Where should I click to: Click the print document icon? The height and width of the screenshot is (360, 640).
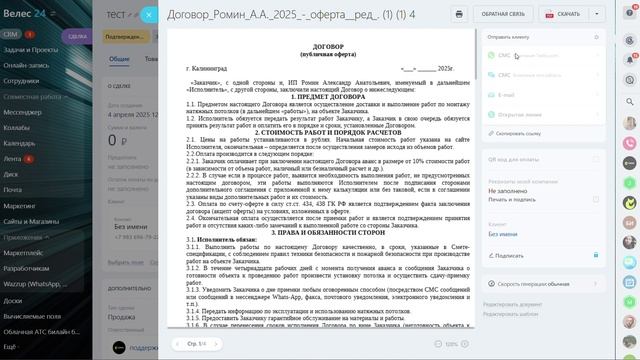459,14
